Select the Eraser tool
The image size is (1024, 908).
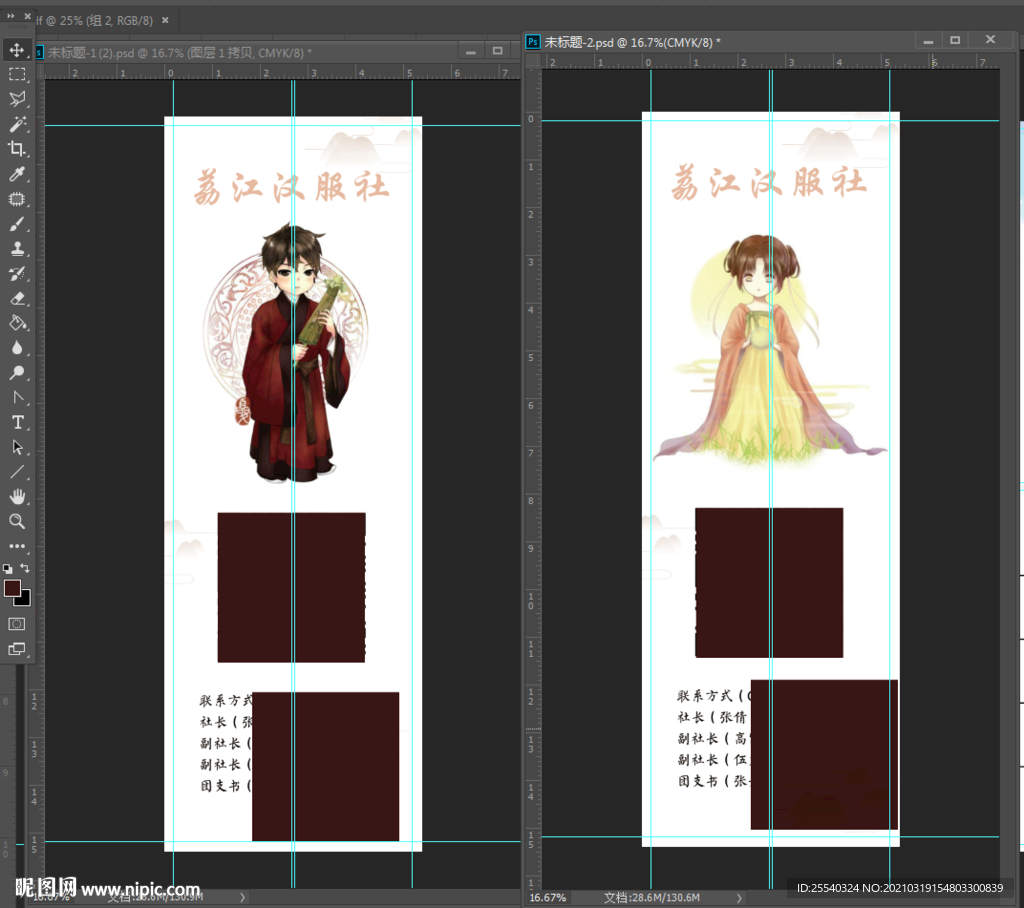[x=17, y=298]
